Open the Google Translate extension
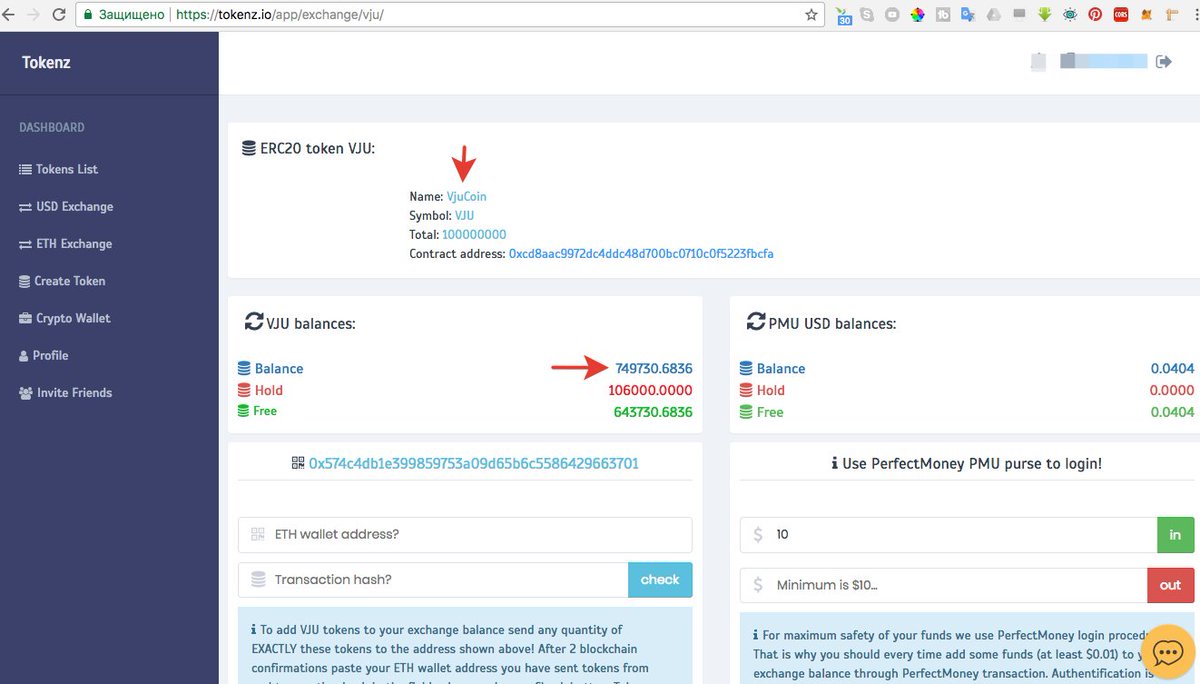1200x684 pixels. coord(967,15)
